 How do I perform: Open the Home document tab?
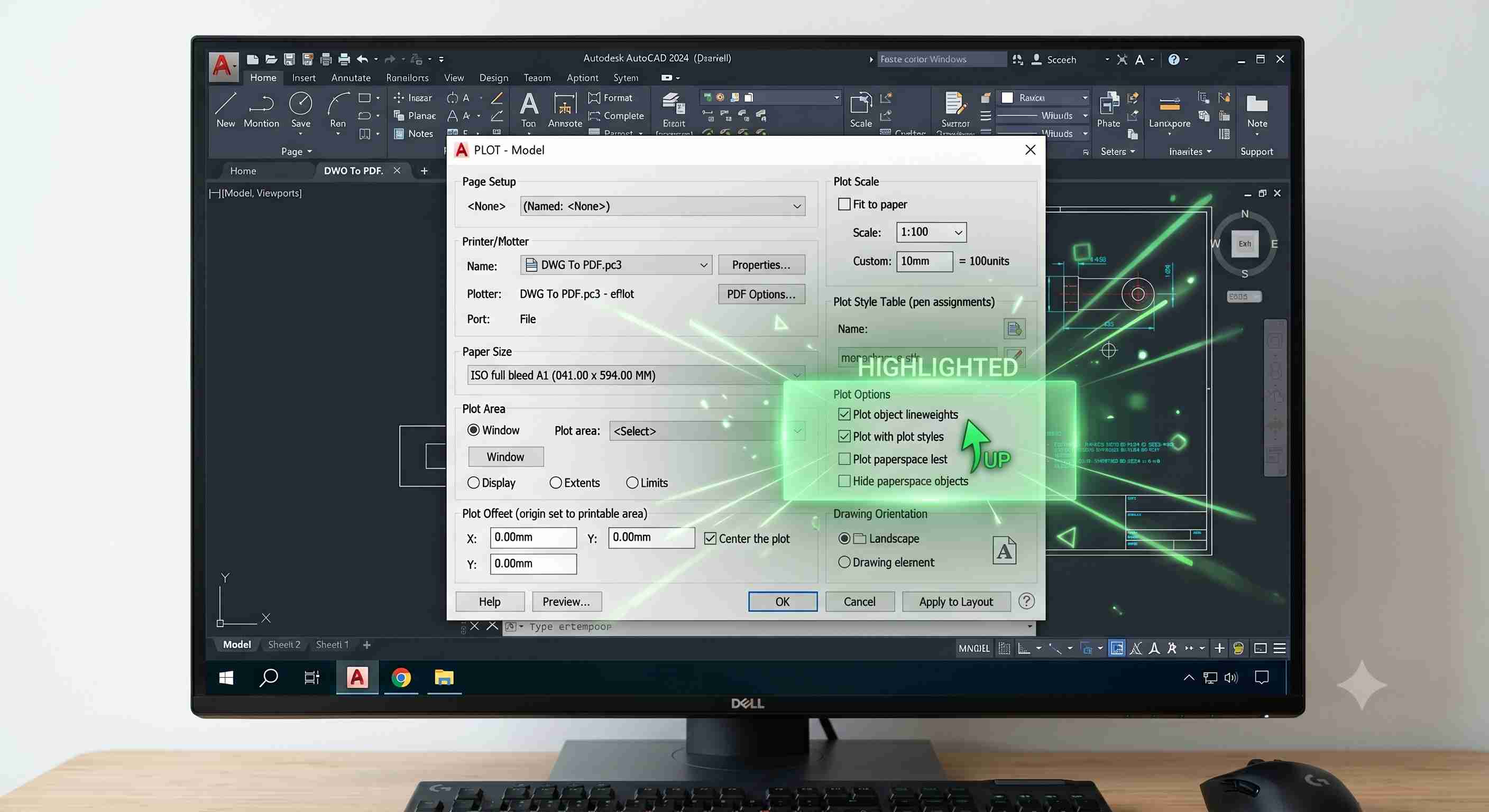(x=243, y=171)
